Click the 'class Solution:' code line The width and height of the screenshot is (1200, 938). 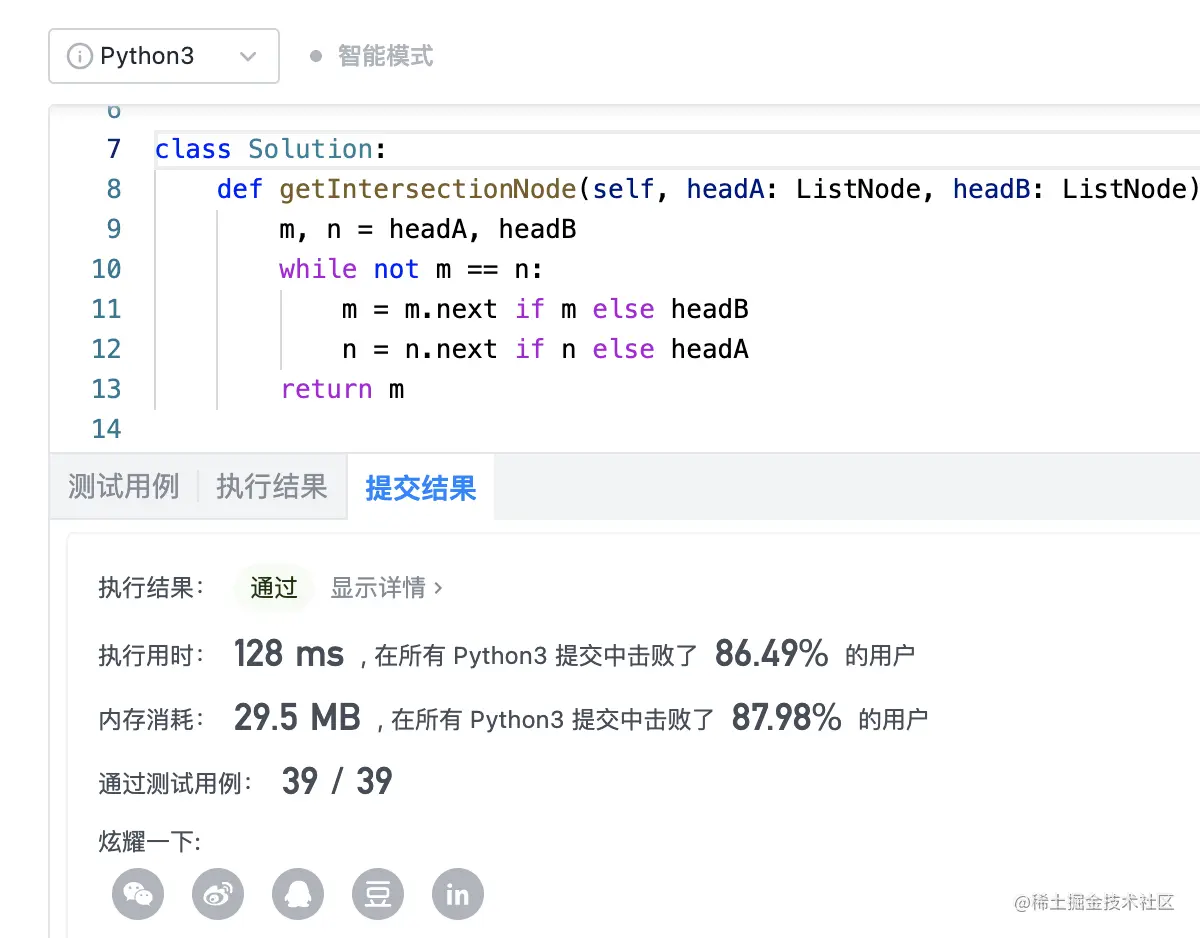coord(271,149)
